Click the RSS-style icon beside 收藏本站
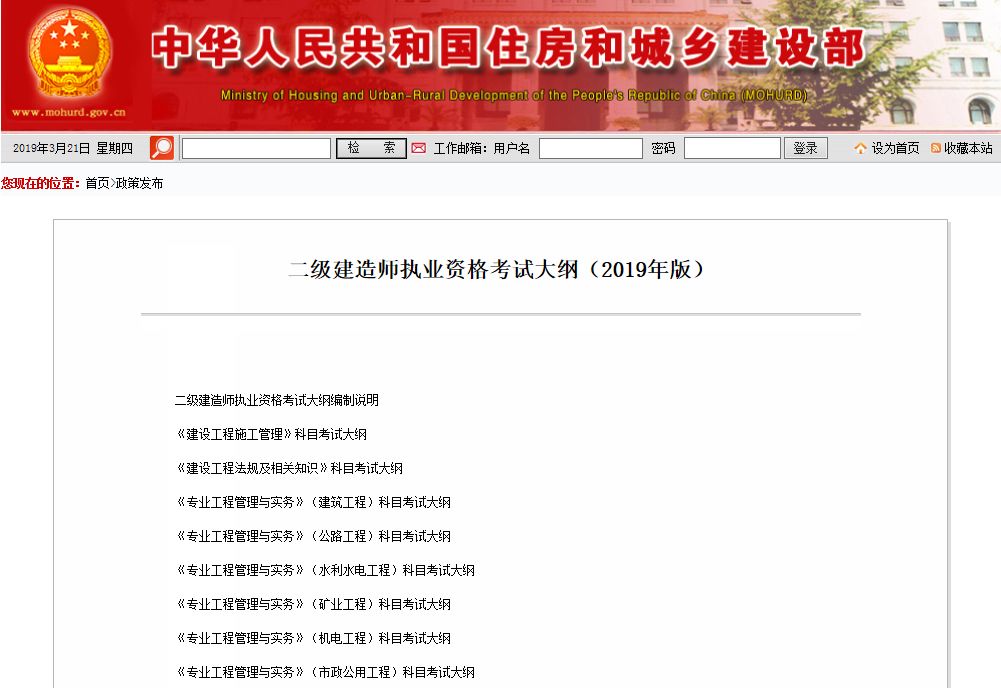The image size is (1001, 688). [936, 148]
